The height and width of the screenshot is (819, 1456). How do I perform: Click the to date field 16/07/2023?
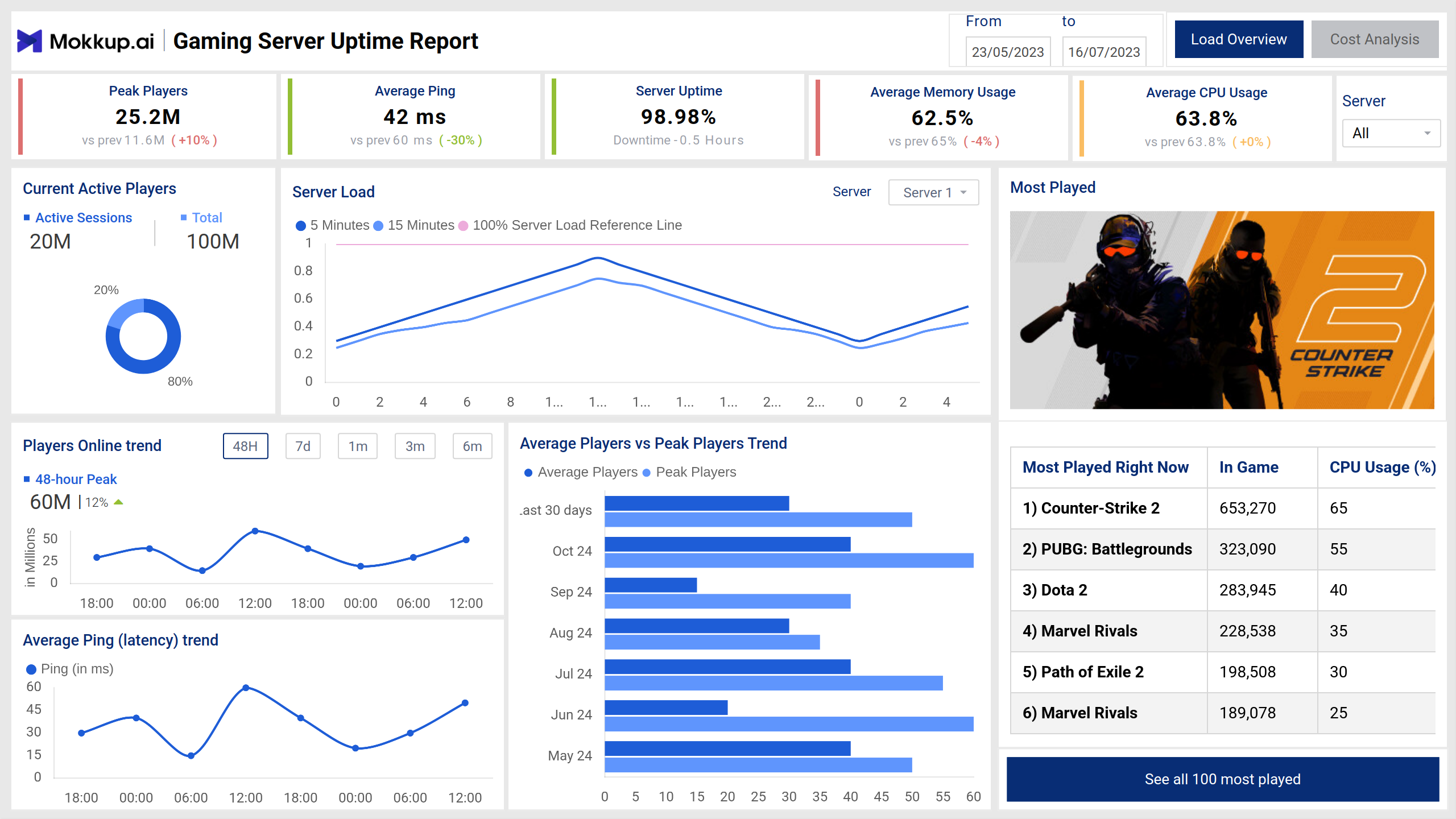point(1104,52)
